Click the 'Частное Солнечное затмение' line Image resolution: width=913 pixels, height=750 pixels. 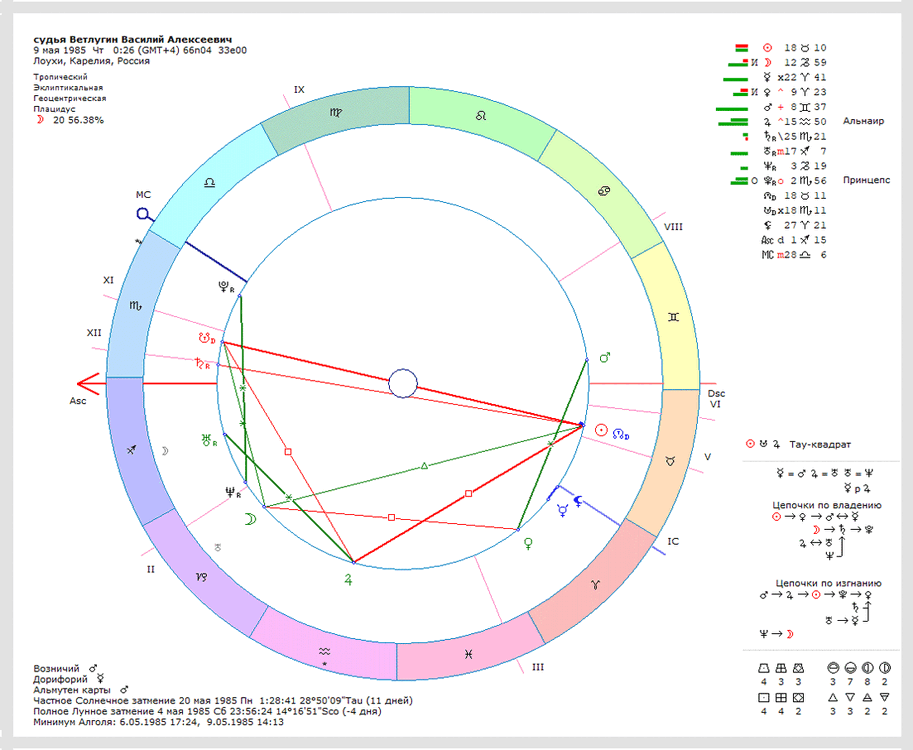tap(223, 701)
